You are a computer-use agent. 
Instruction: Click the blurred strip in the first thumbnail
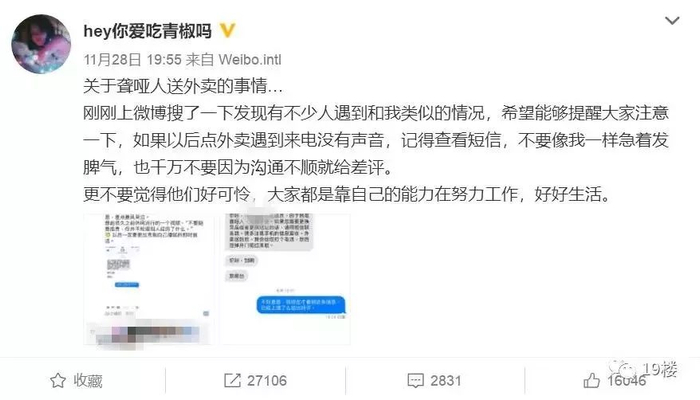coord(149,335)
